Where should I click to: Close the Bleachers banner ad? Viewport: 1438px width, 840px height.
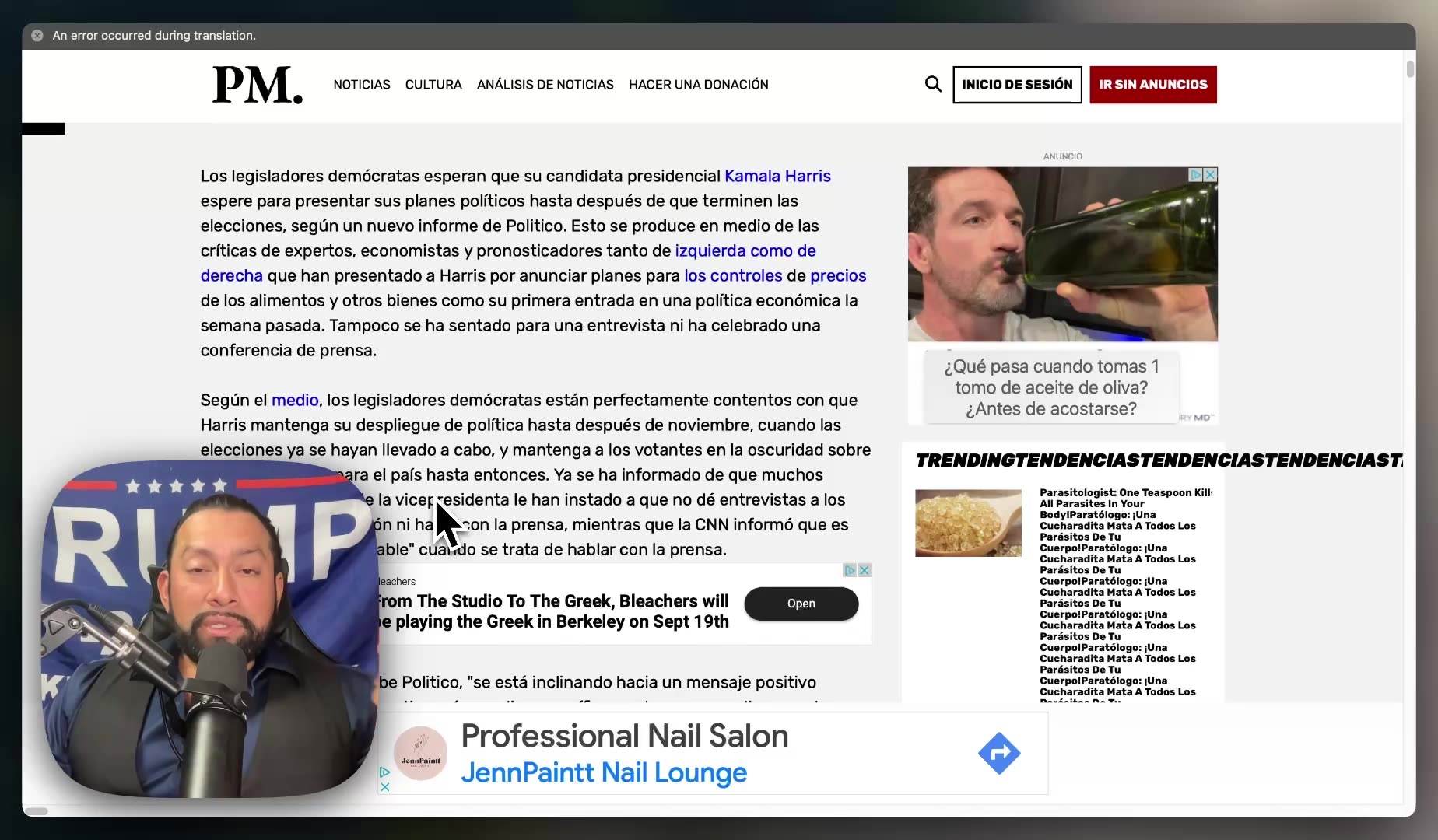point(864,570)
